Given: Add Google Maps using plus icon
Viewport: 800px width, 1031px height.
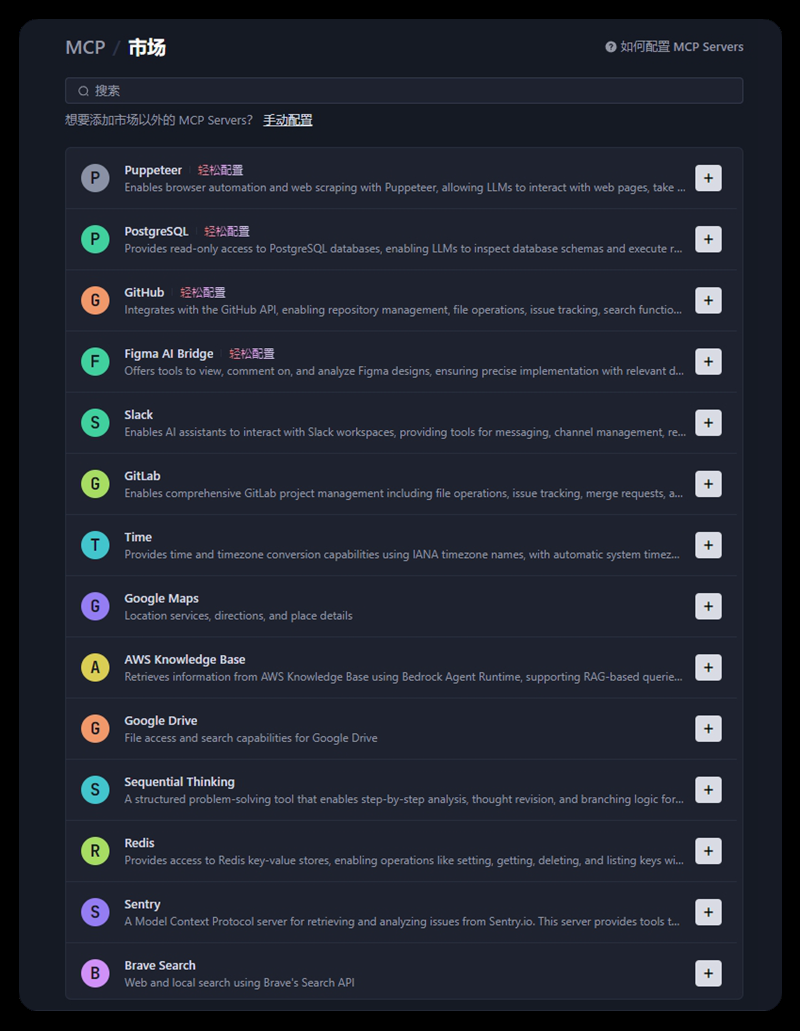Looking at the screenshot, I should click(x=708, y=606).
